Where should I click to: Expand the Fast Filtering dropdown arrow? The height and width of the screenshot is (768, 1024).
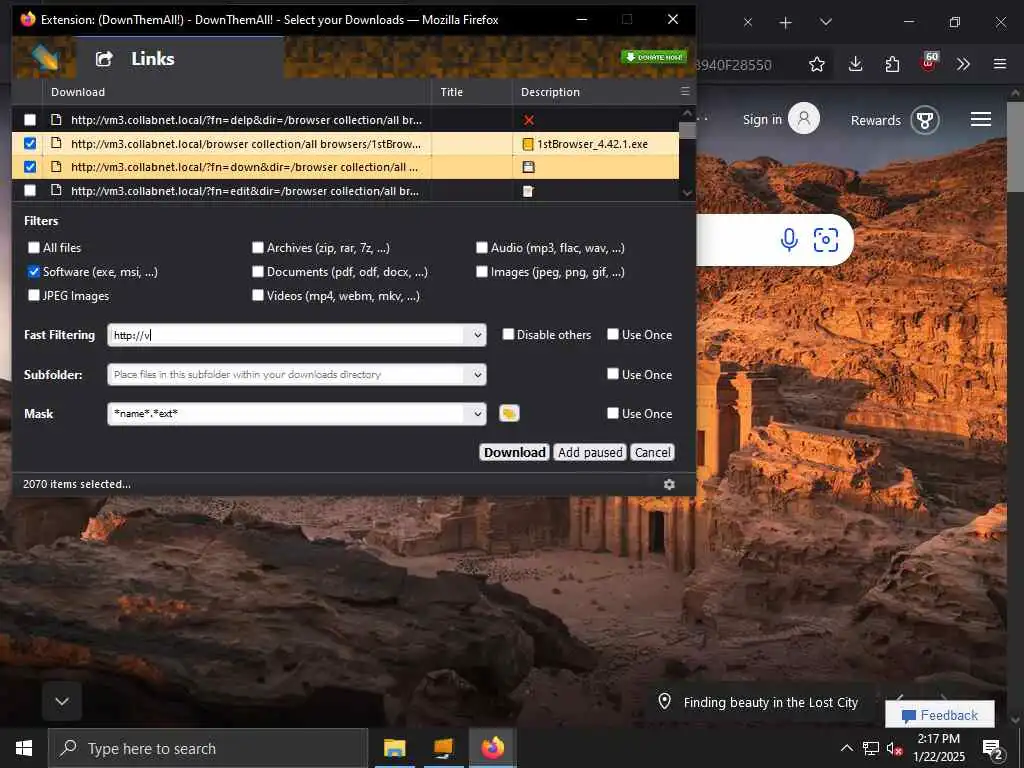pos(477,335)
